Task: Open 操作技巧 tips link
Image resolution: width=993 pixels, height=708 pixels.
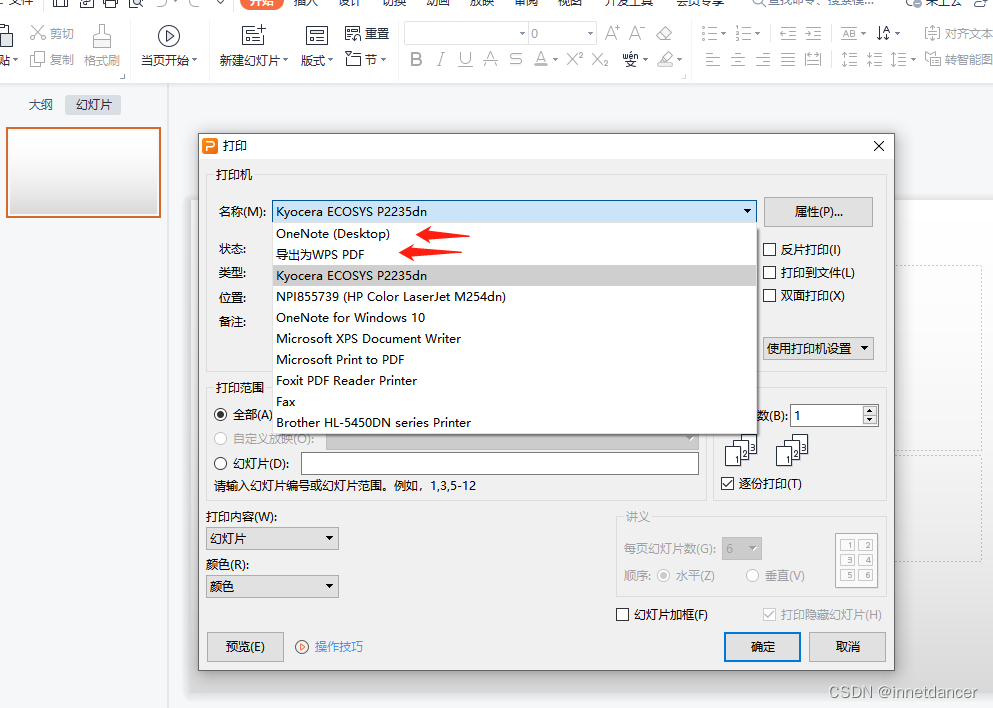Action: [x=338, y=647]
